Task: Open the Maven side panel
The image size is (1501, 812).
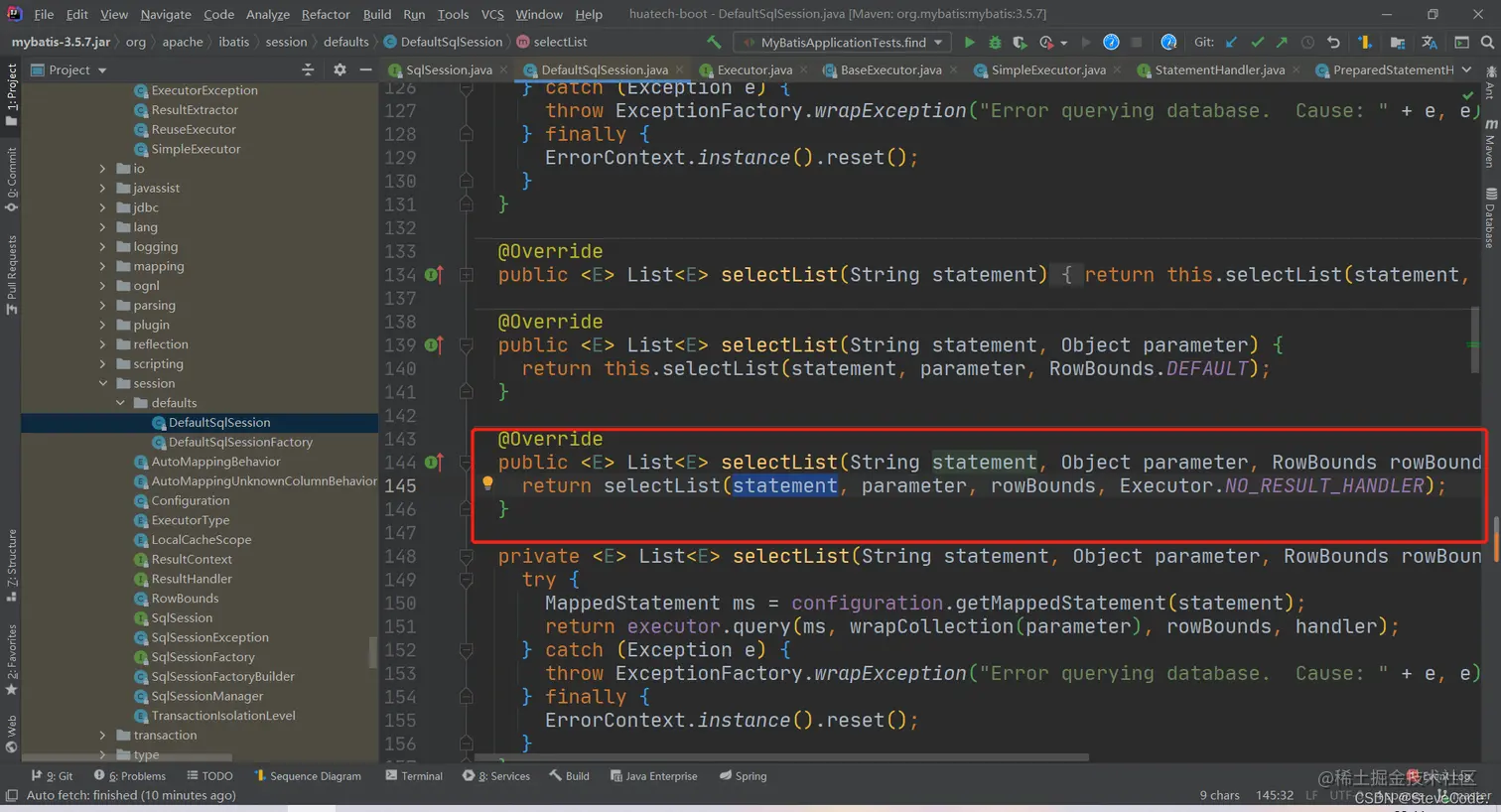Action: (1490, 142)
